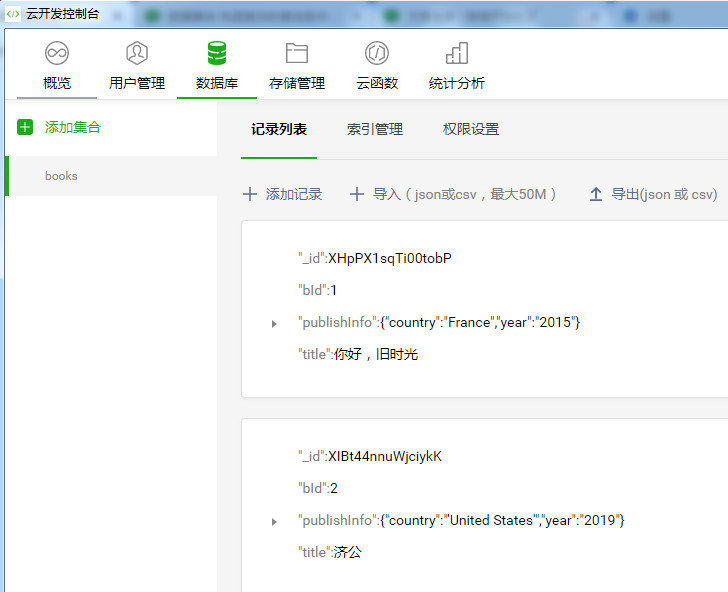This screenshot has height=592, width=728.
Task: Open the 统计分析 statistics chart icon
Action: (457, 53)
